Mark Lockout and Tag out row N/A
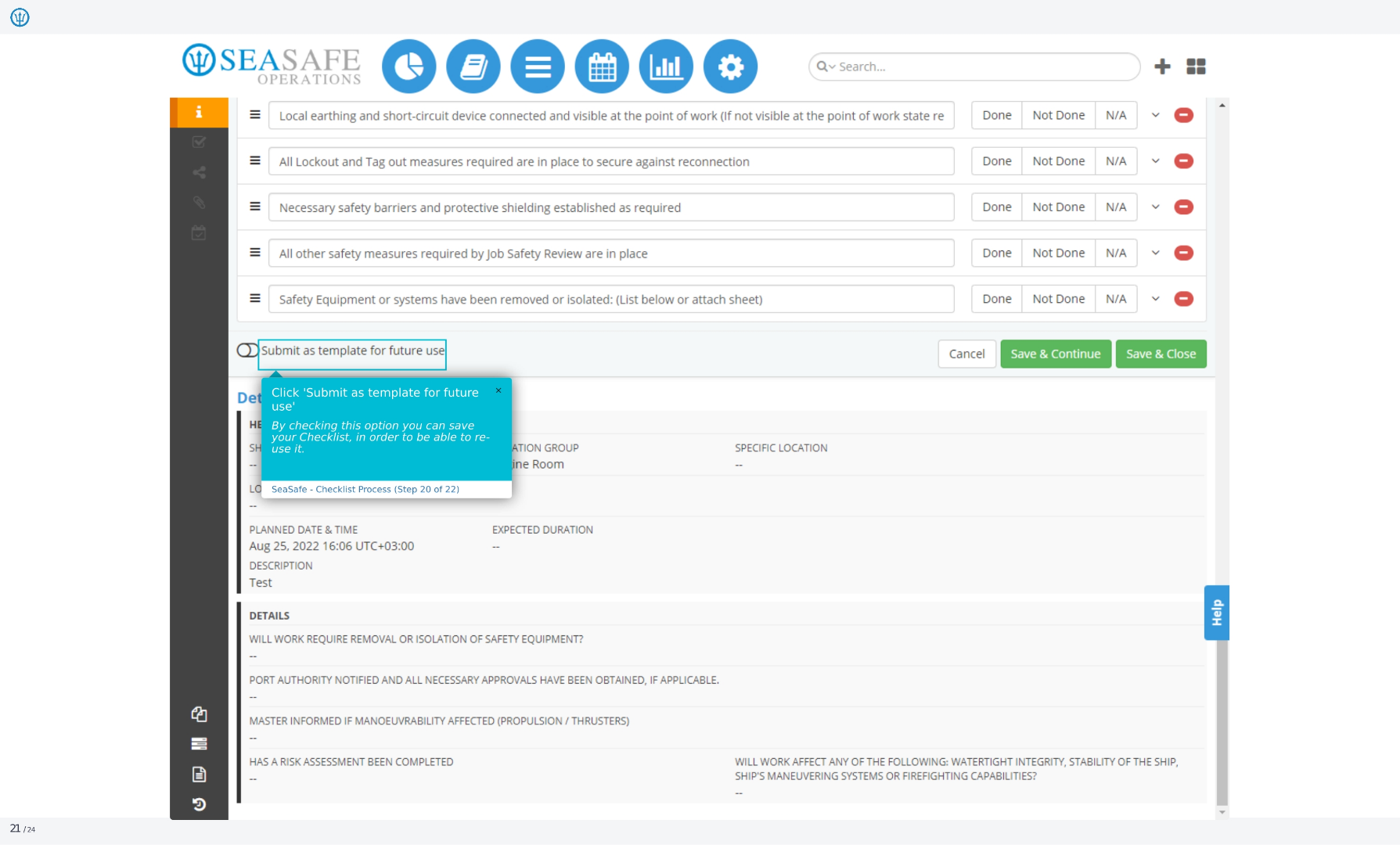The image size is (1400, 845). pyautogui.click(x=1116, y=161)
